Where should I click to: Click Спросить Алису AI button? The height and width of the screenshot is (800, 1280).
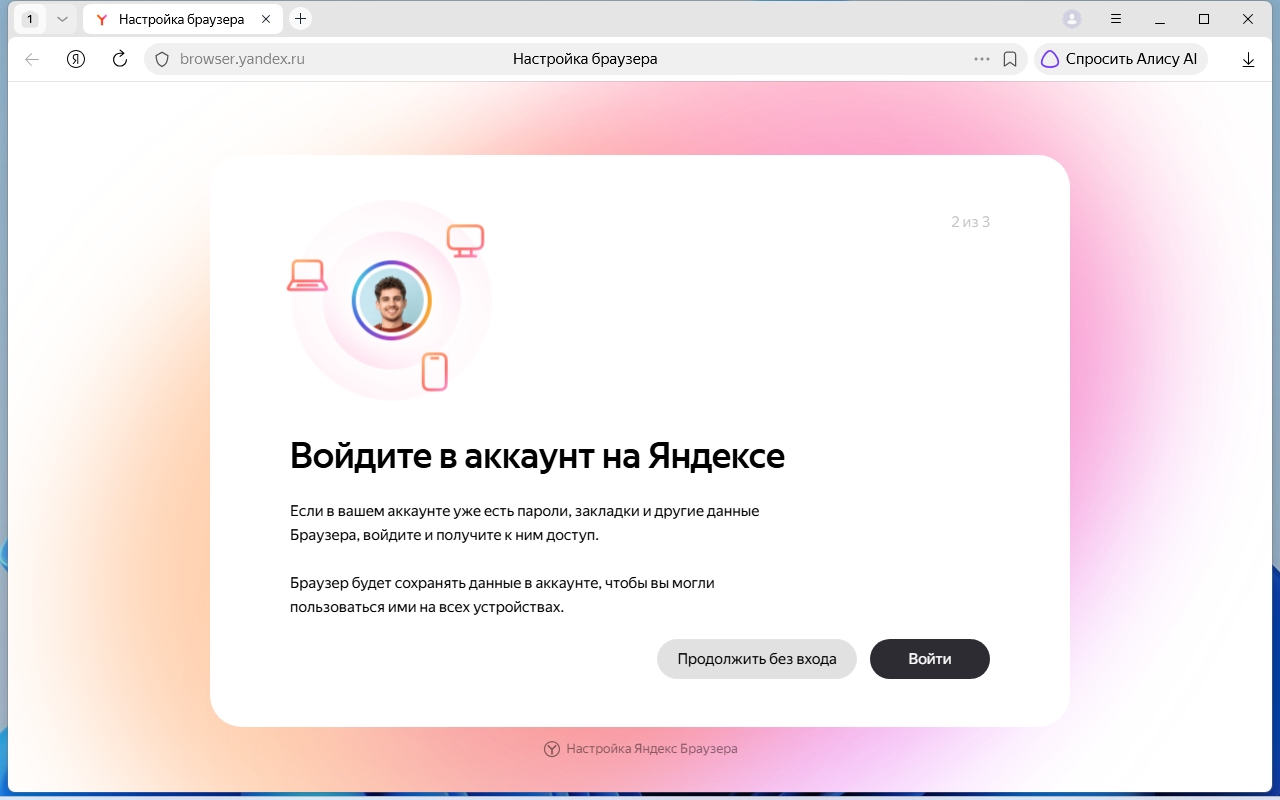(1120, 59)
